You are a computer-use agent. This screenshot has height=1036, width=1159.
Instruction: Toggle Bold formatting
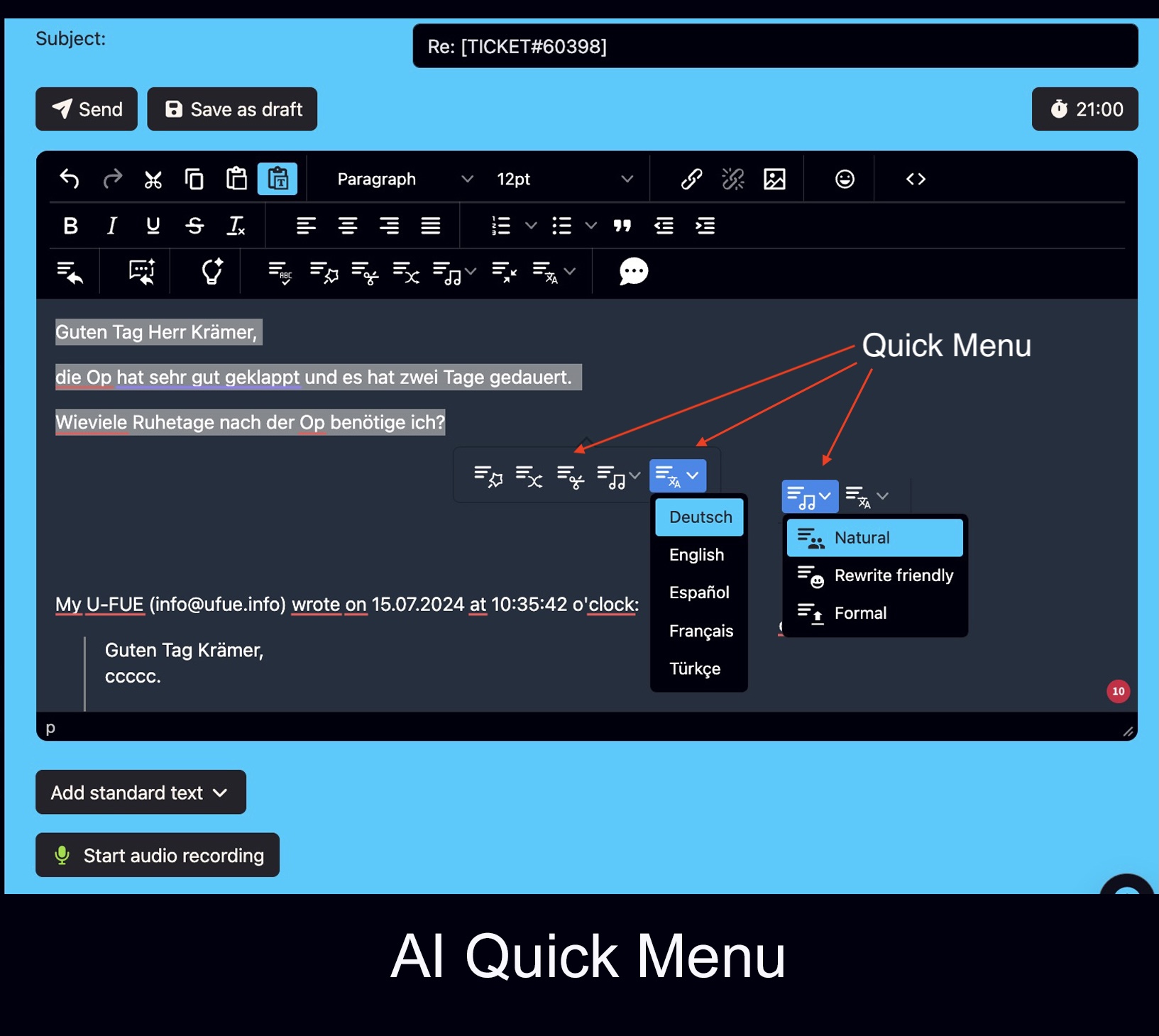pos(70,226)
